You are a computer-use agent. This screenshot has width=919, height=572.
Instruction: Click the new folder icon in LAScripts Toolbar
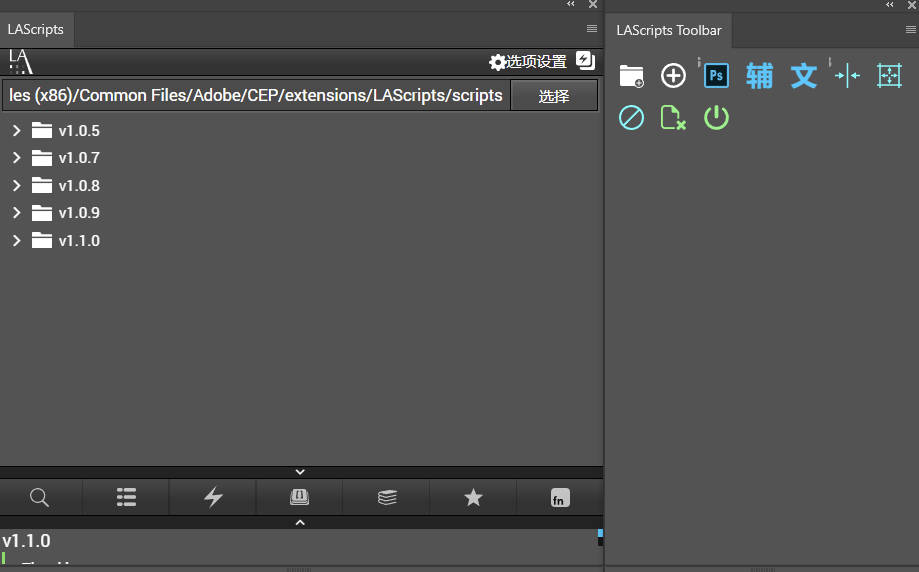[631, 76]
